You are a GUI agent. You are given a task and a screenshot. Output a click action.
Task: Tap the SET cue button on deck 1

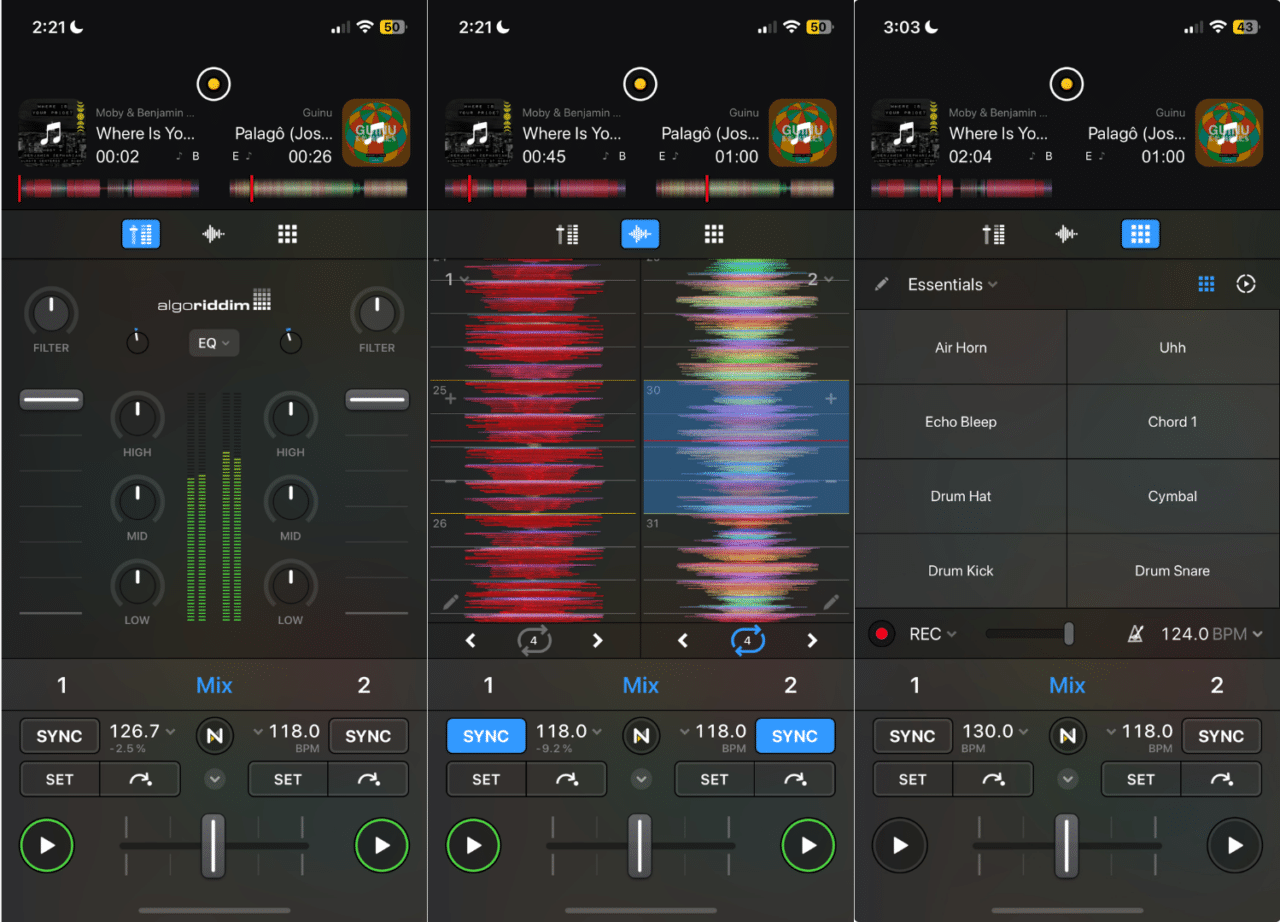pyautogui.click(x=59, y=778)
